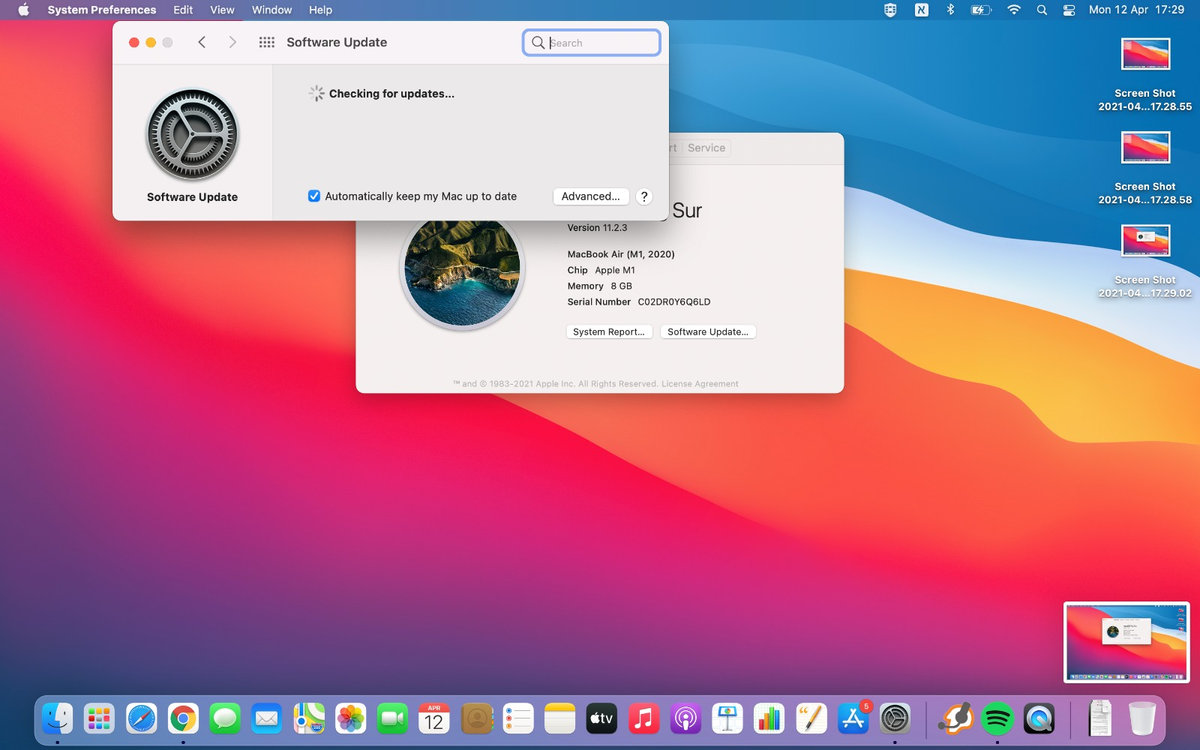Open Music from the Dock
This screenshot has width=1200, height=750.
click(643, 718)
